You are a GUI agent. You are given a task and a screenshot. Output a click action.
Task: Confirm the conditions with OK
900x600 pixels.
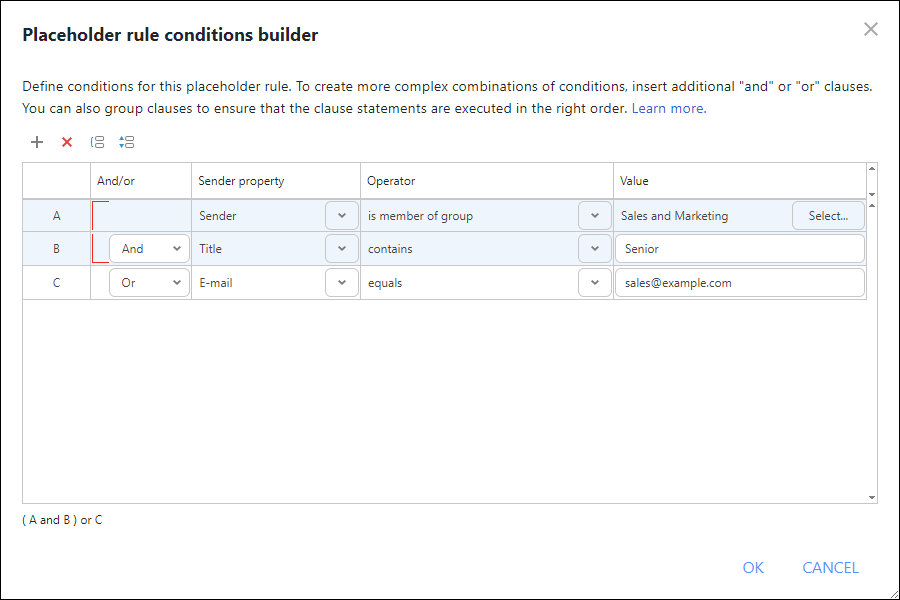coord(753,567)
